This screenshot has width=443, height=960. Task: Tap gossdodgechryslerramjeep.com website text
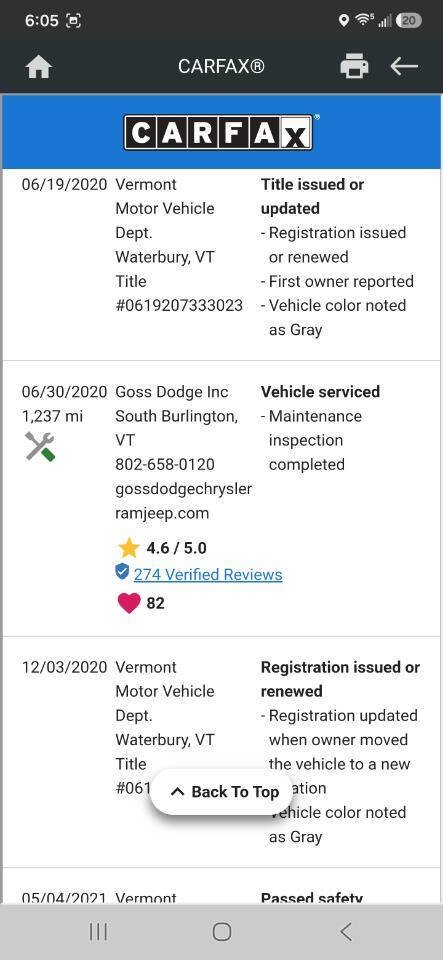click(184, 501)
